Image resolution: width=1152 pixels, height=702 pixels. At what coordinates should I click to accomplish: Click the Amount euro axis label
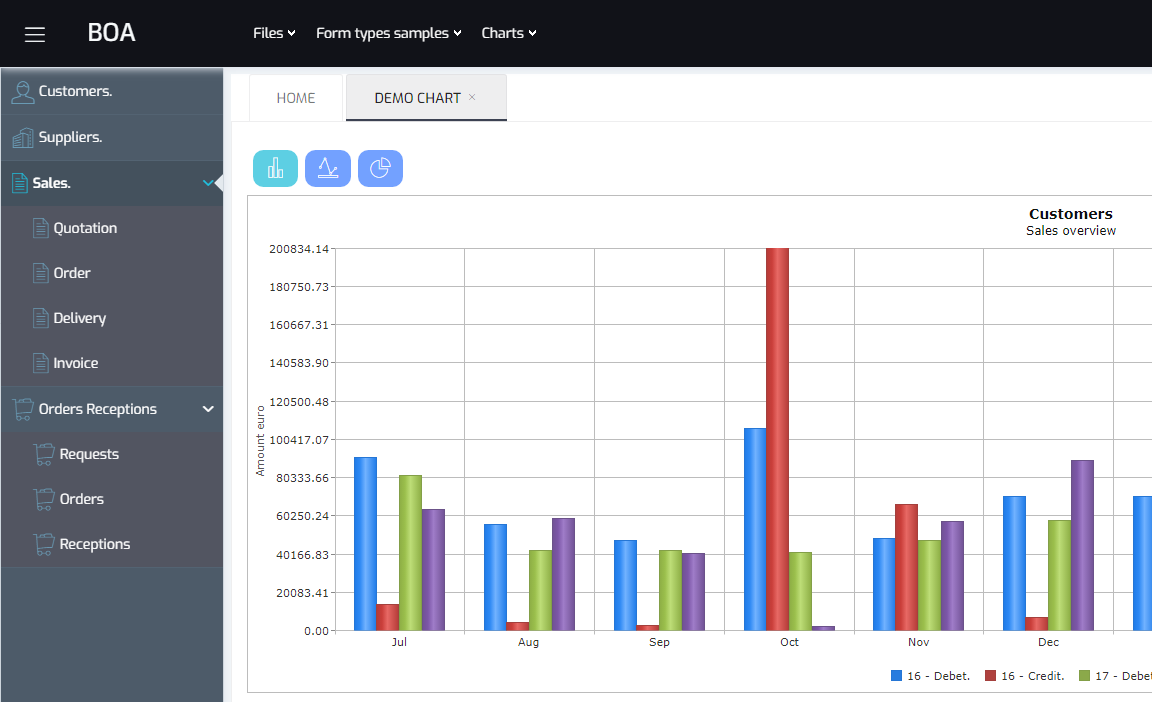coord(260,441)
